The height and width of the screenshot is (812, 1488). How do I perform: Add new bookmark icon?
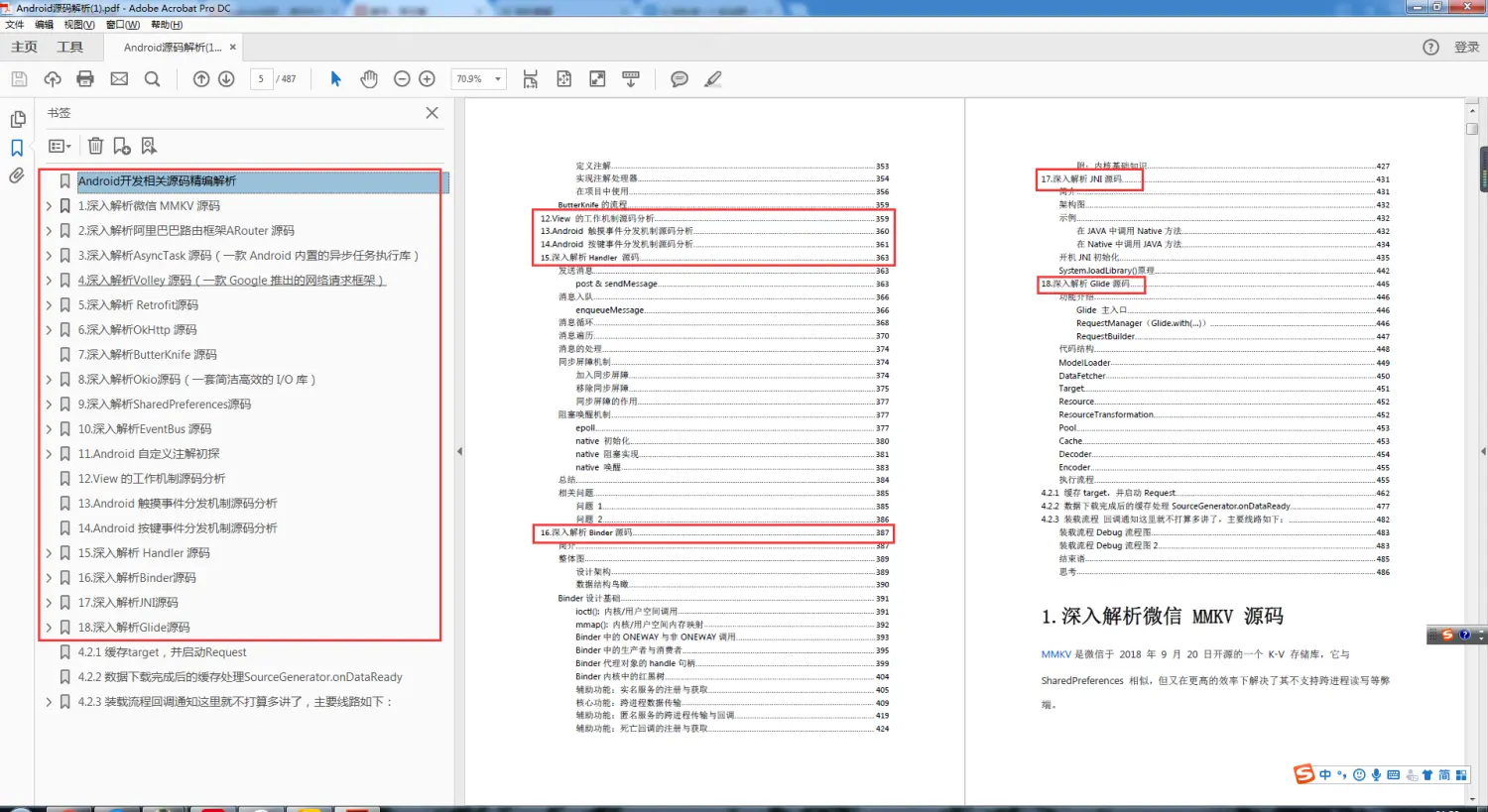tap(122, 146)
